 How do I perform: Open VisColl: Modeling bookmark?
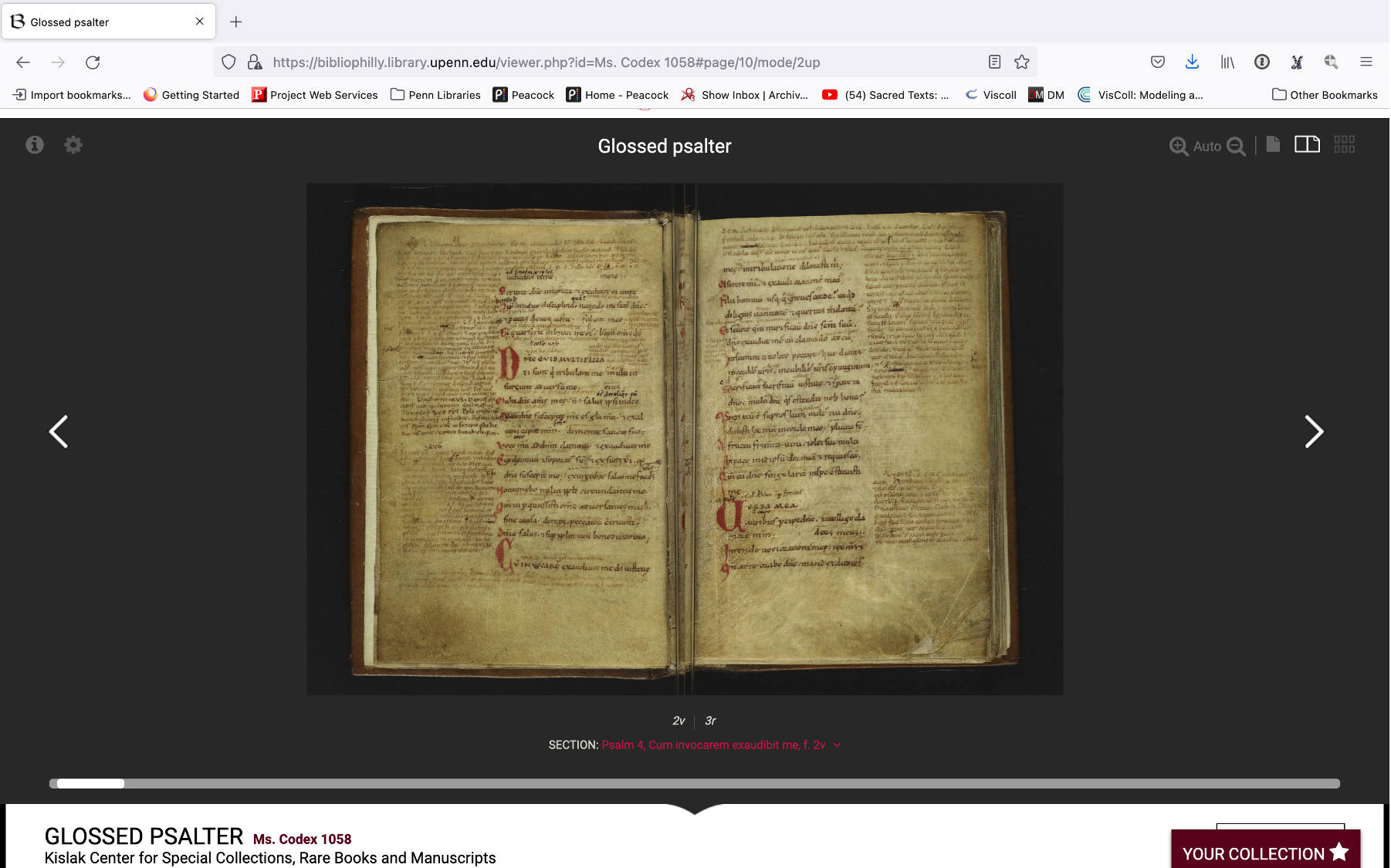[x=1140, y=95]
